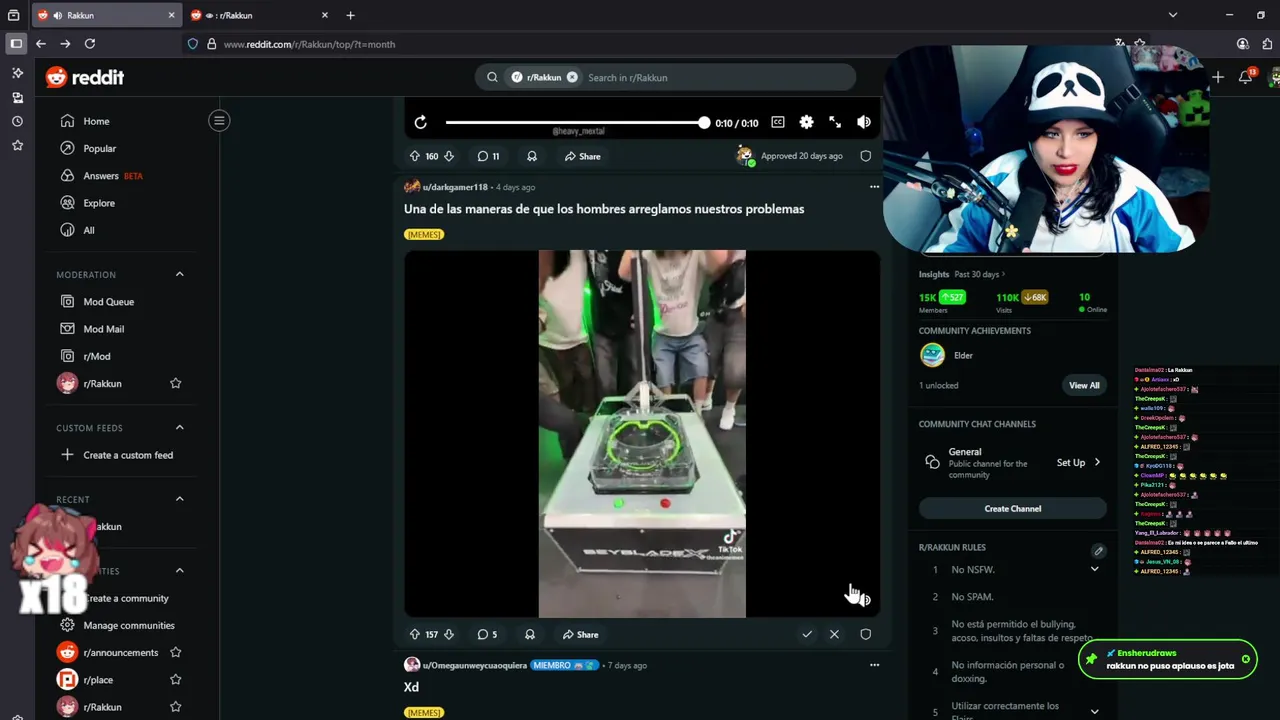
Task: Share the post with 160 votes
Action: [x=582, y=156]
